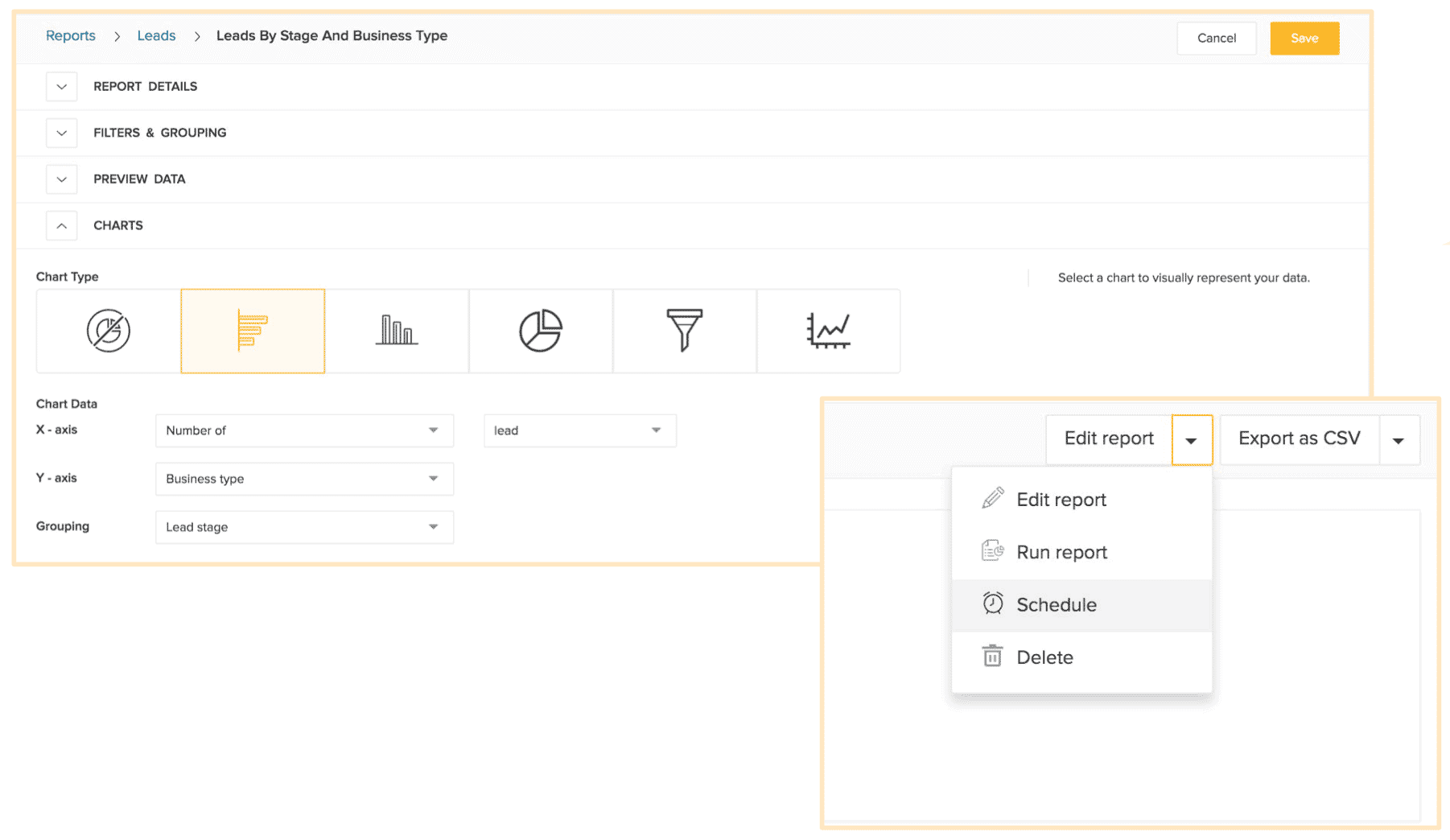Open the Grouping Lead stage dropdown
Image resolution: width=1450 pixels, height=840 pixels.
pyautogui.click(x=304, y=527)
